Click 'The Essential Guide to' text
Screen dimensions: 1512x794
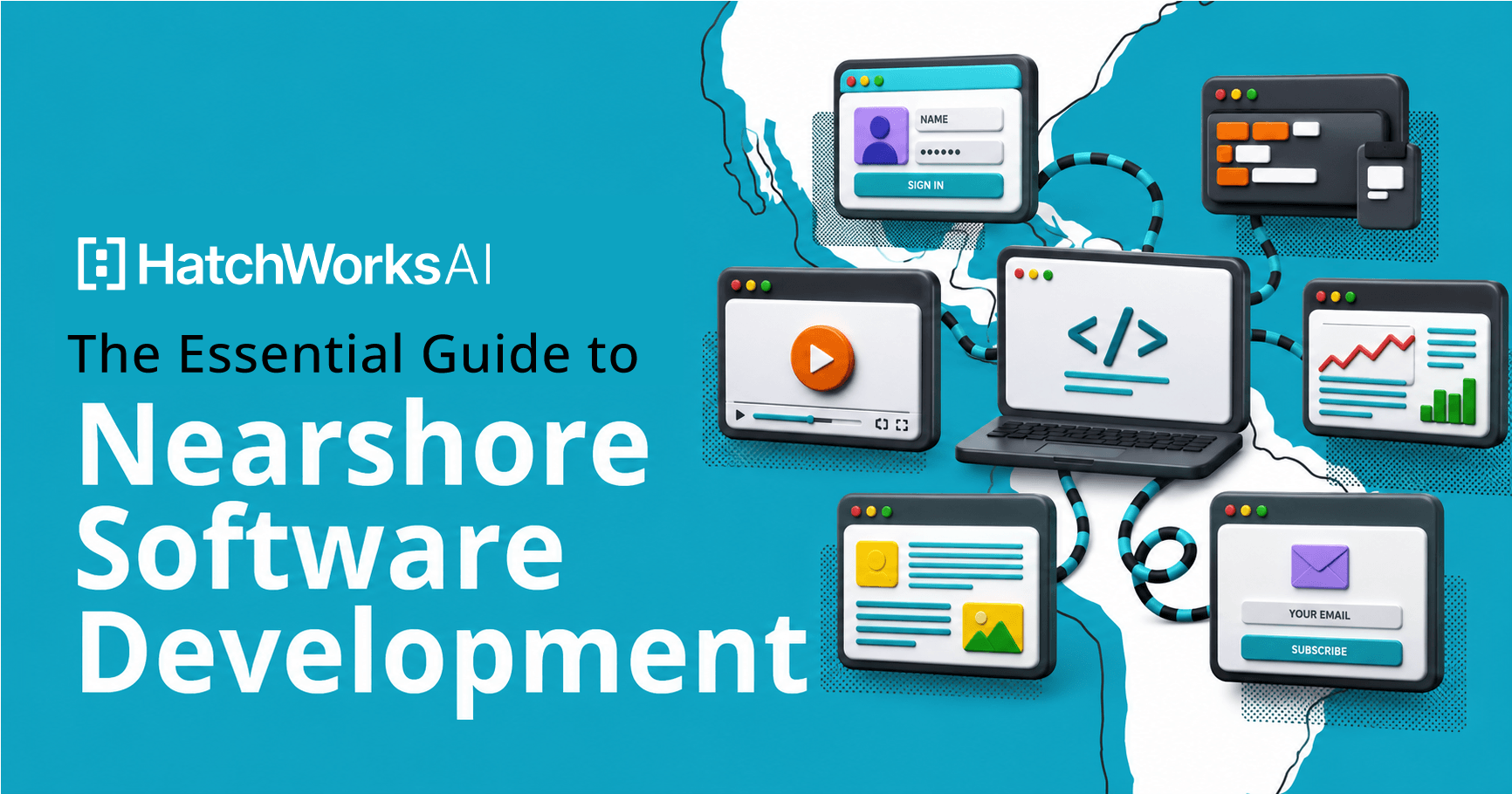(354, 353)
